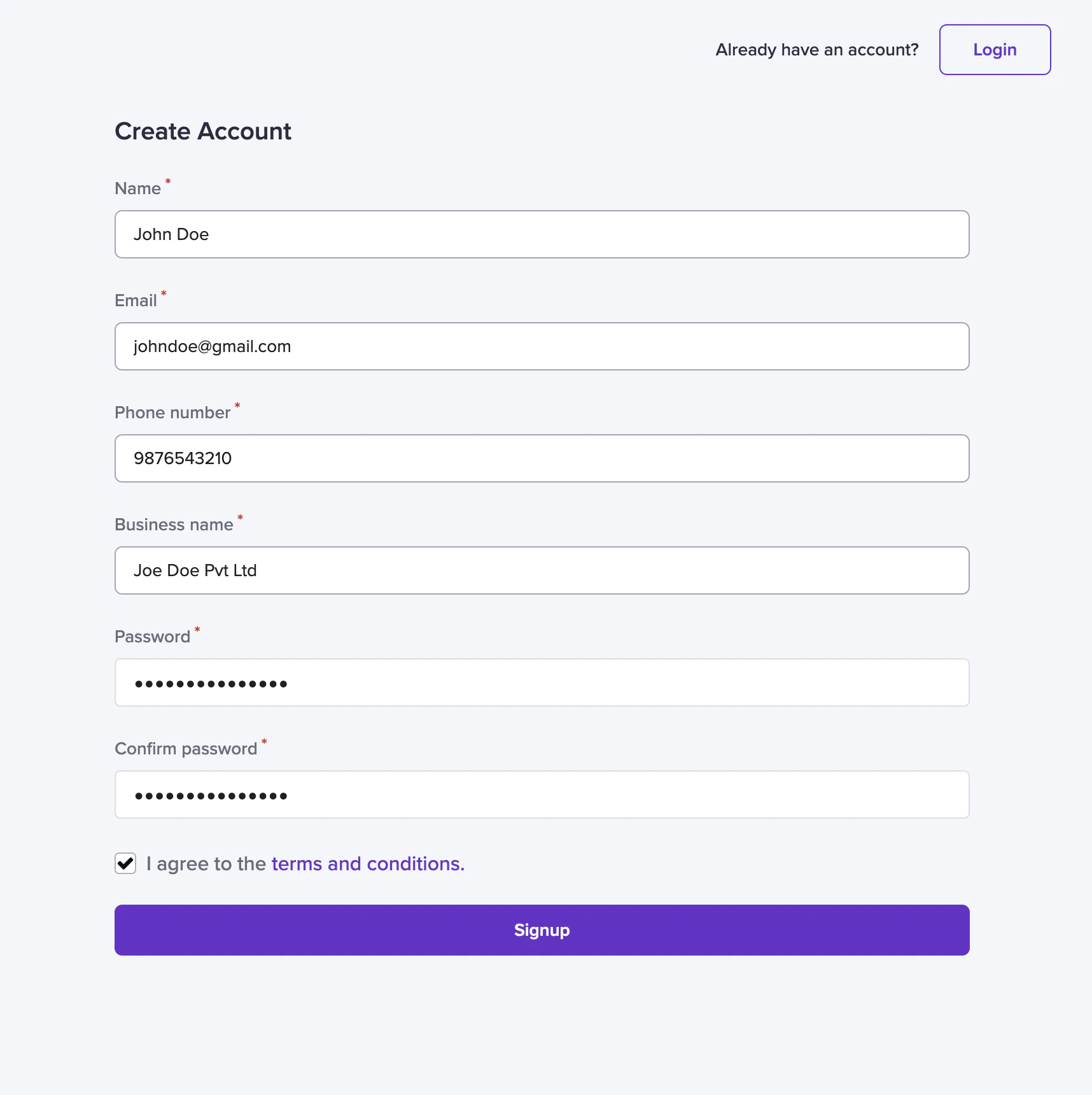The height and width of the screenshot is (1095, 1092).
Task: Focus the Name field containing John Doe
Action: (x=542, y=234)
